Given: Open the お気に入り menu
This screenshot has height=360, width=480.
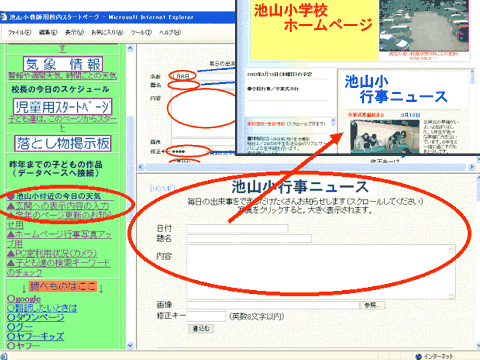Looking at the screenshot, I should click(x=107, y=32).
